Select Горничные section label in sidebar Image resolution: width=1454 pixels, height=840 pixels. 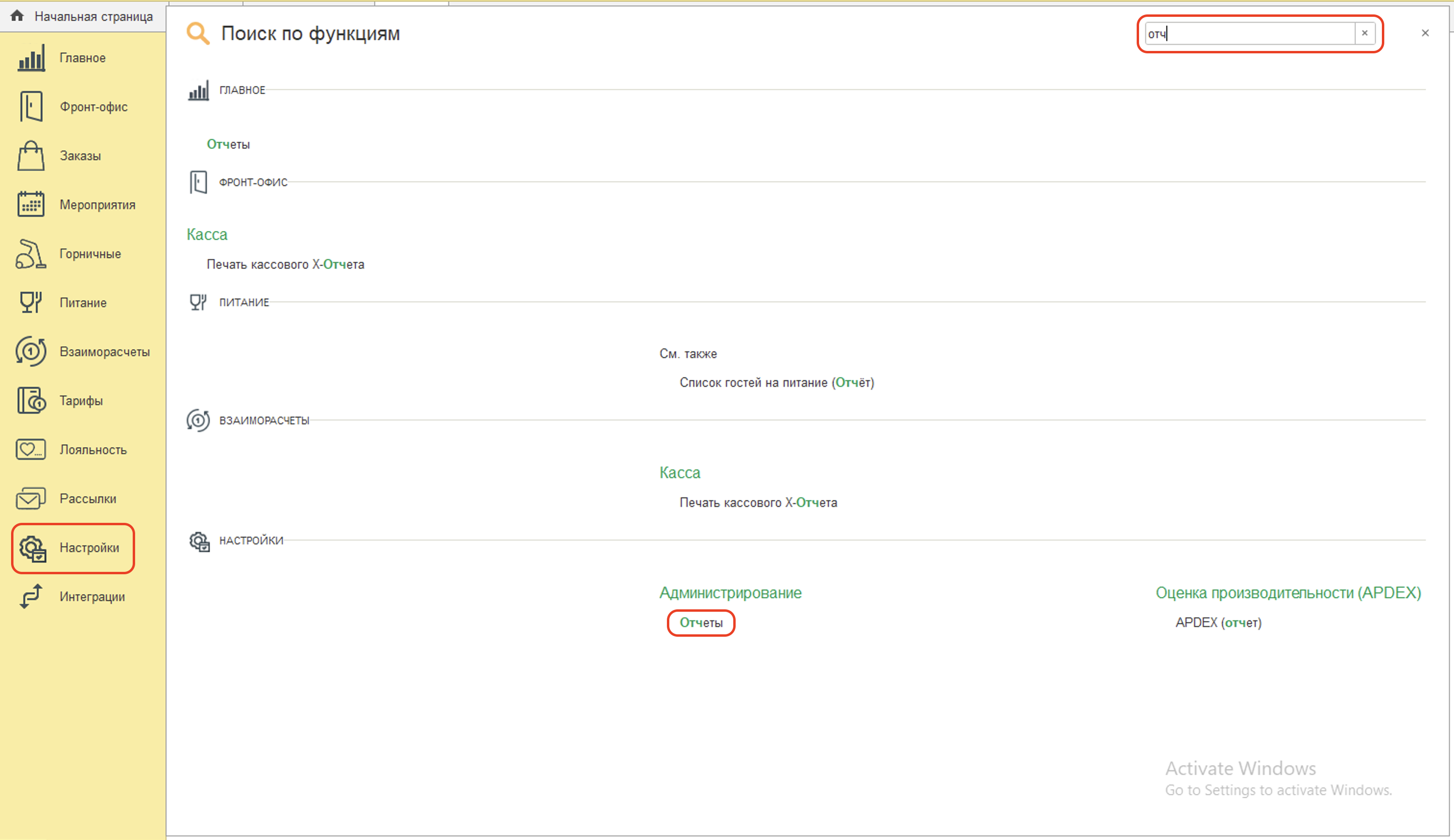point(90,254)
